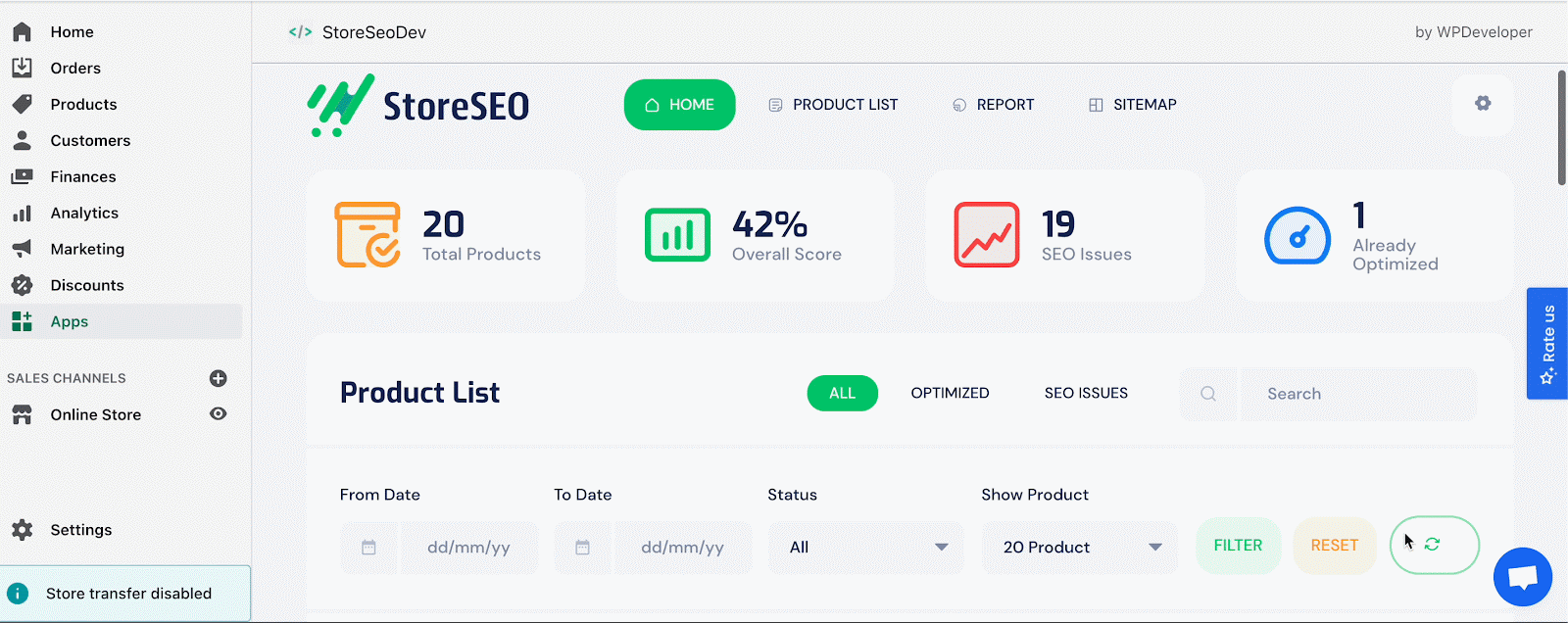Click the '19' SEO Issues count
Screen dimensions: 1568x623
1058,224
